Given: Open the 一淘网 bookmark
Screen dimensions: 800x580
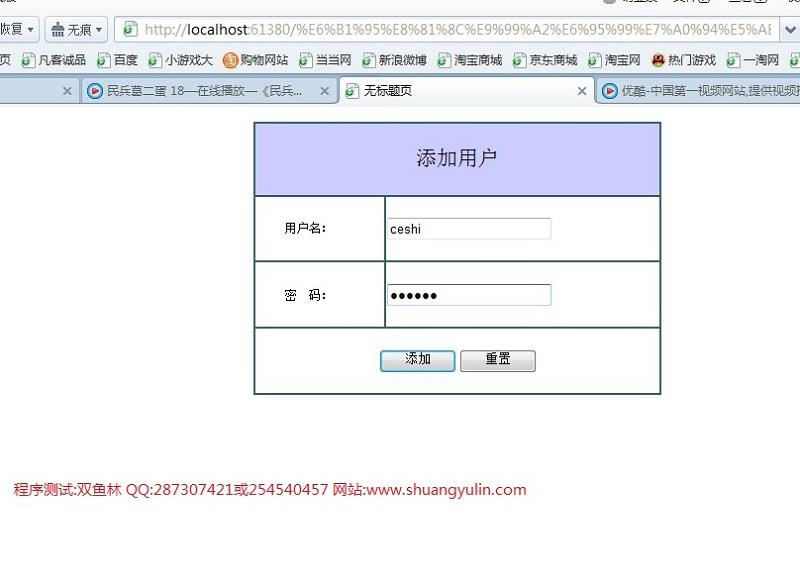Looking at the screenshot, I should click(x=753, y=60).
